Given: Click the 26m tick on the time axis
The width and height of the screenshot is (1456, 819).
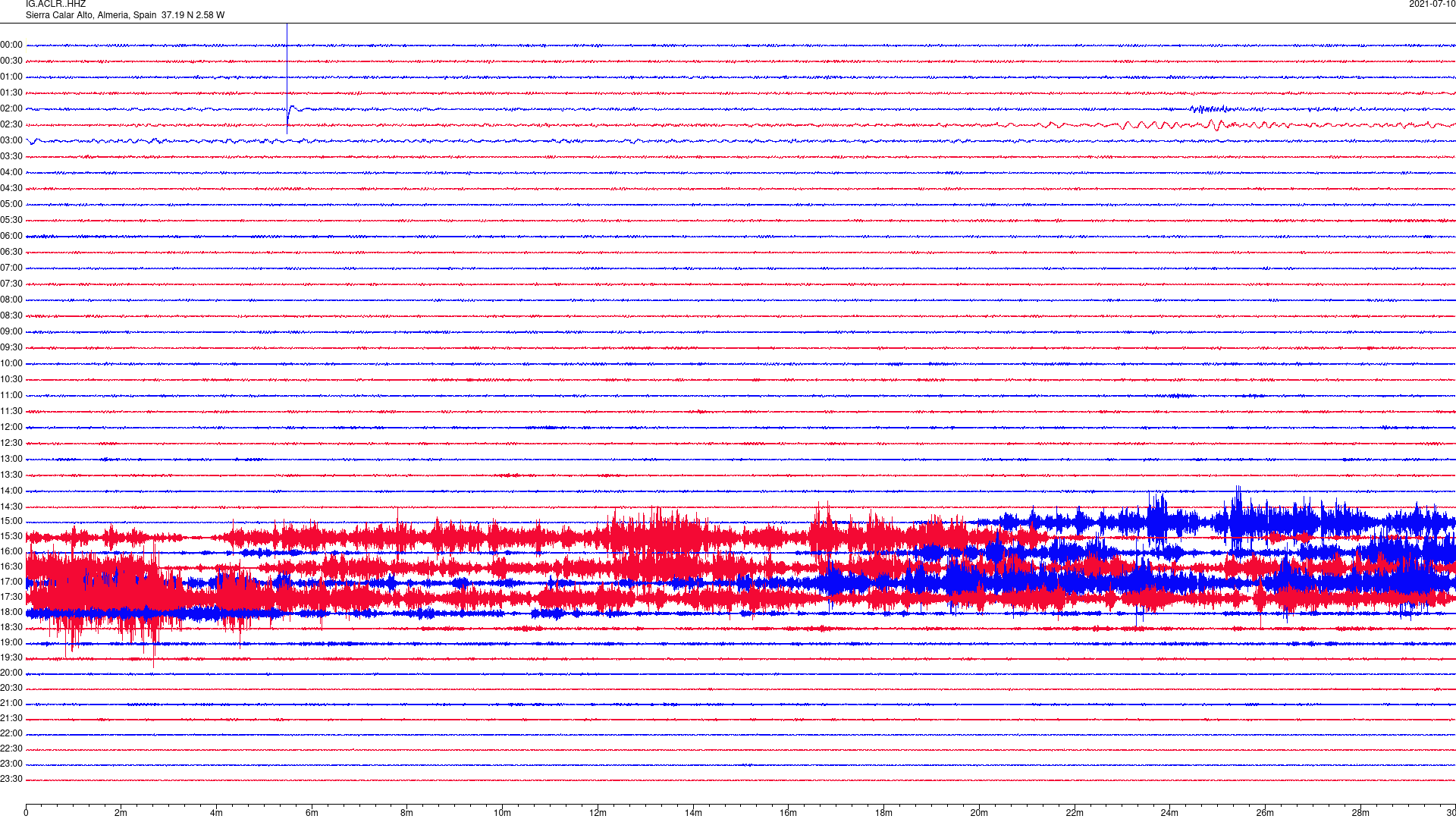Looking at the screenshot, I should (1265, 813).
